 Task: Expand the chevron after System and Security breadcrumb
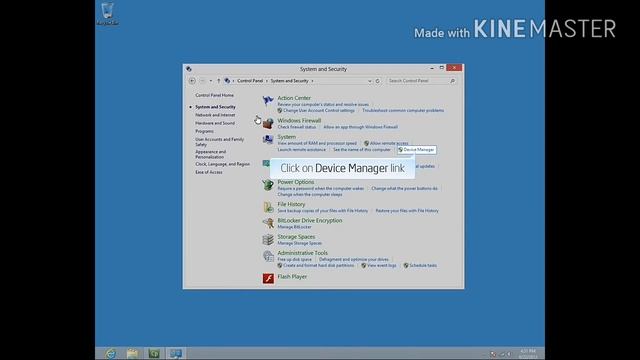click(312, 81)
